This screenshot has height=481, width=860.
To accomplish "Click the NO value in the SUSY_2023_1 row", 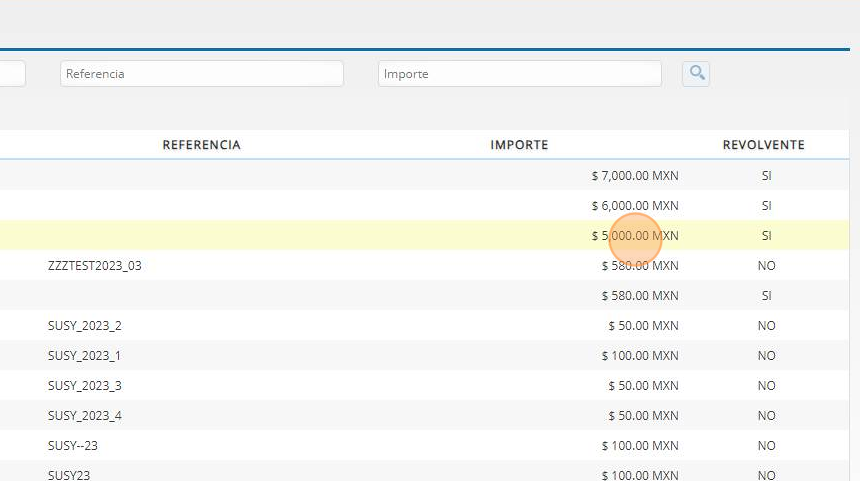I will 766,356.
